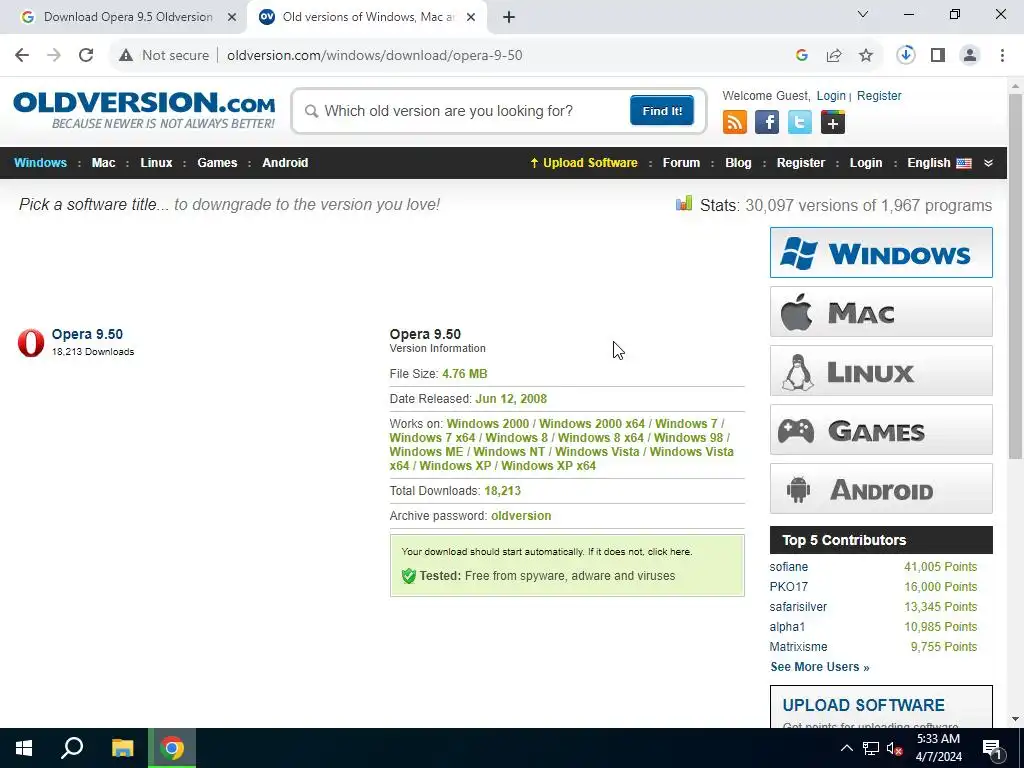Open Upload Software in the nav bar
The height and width of the screenshot is (768, 1024).
584,163
